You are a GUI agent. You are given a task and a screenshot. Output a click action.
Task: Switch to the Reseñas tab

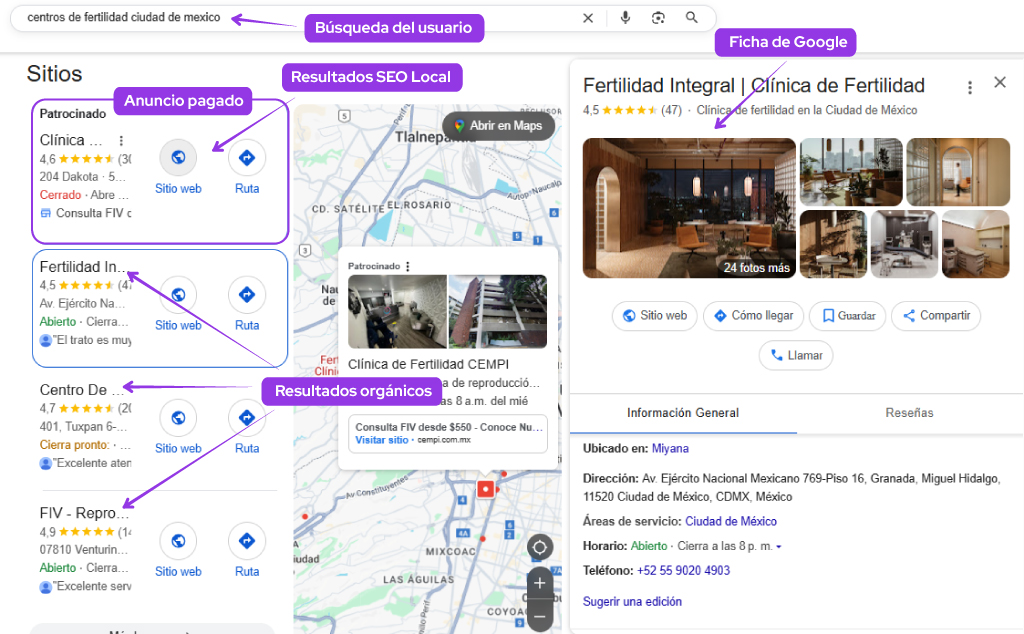[909, 413]
